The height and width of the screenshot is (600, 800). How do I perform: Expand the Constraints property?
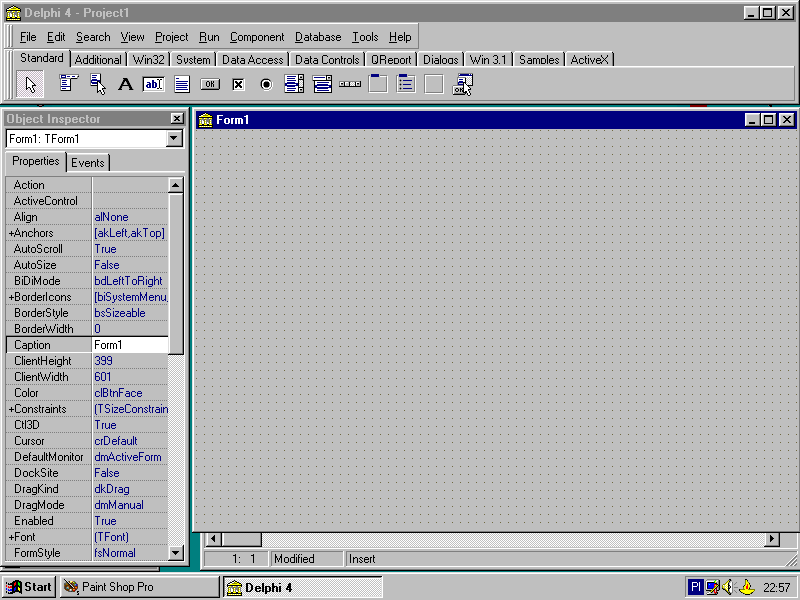click(11, 409)
